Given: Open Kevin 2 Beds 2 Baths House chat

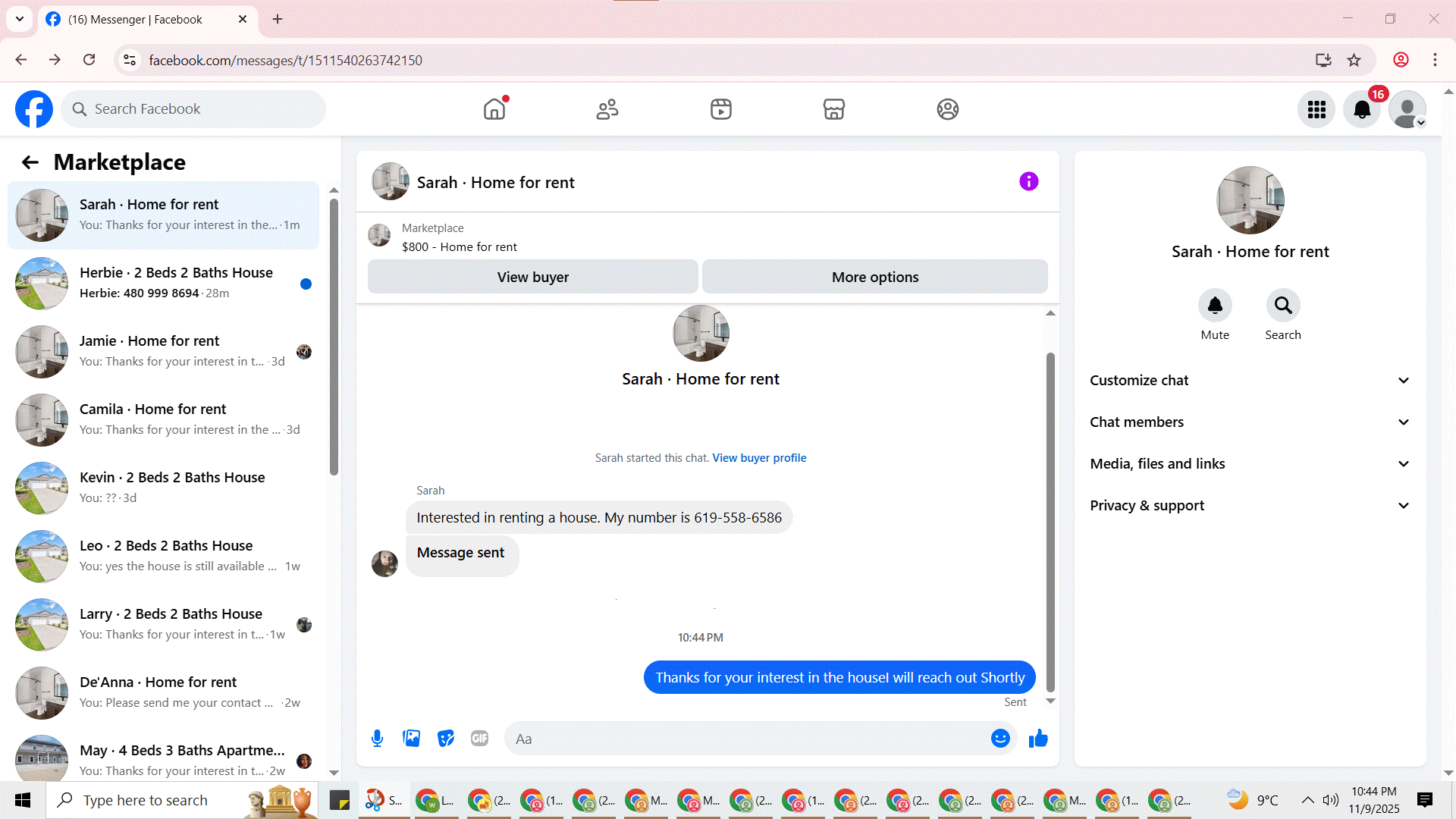Looking at the screenshot, I should (x=164, y=488).
